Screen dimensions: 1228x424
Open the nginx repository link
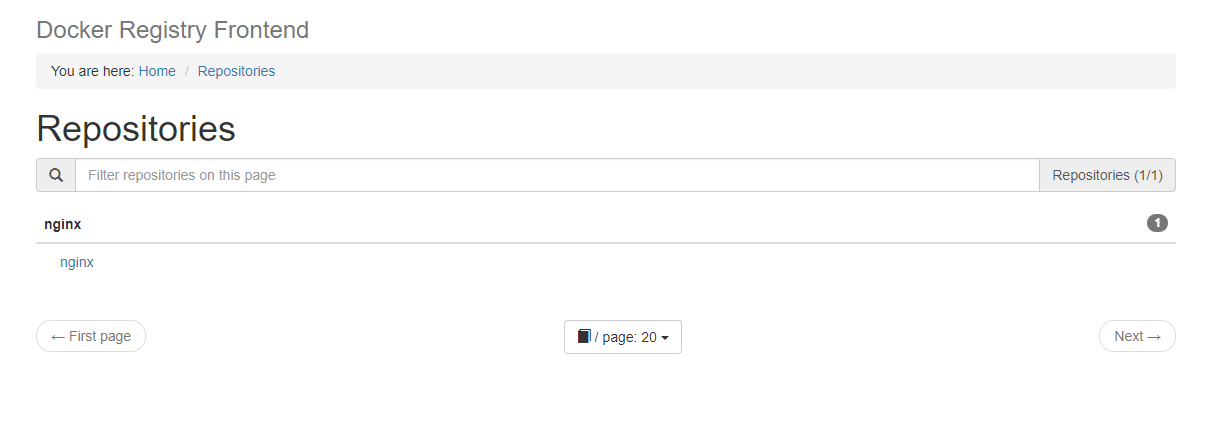pos(77,262)
